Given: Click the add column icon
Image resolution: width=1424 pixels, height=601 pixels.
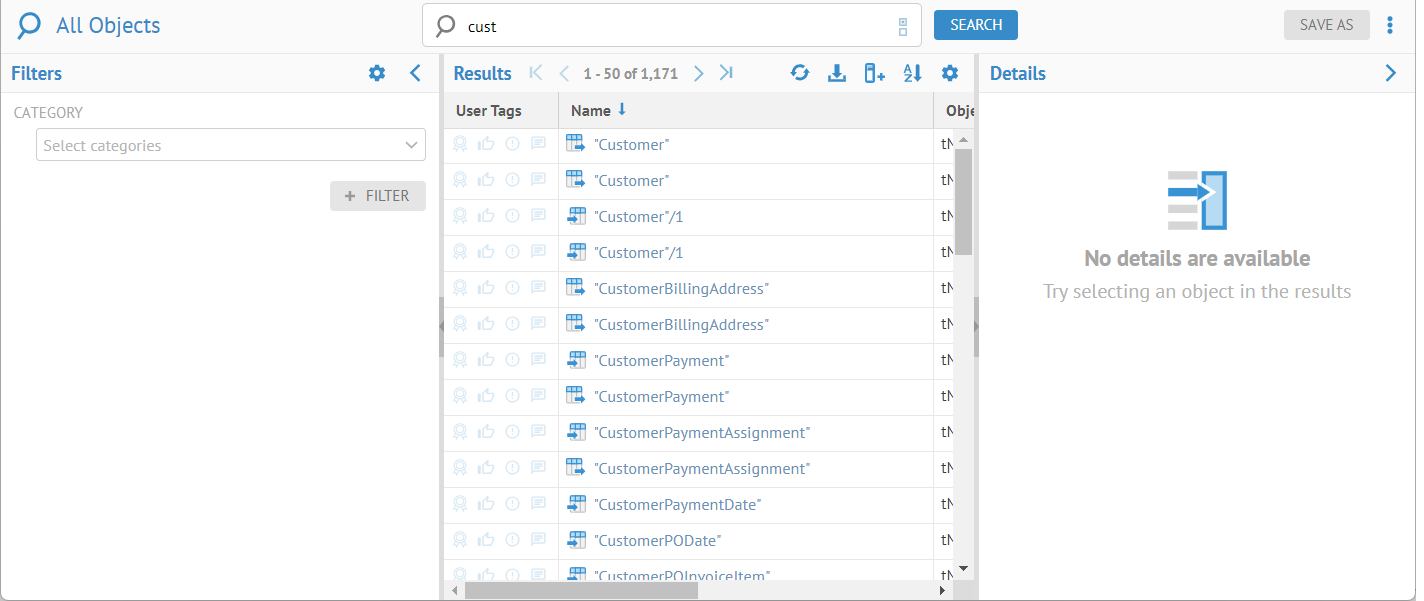Looking at the screenshot, I should 874,73.
